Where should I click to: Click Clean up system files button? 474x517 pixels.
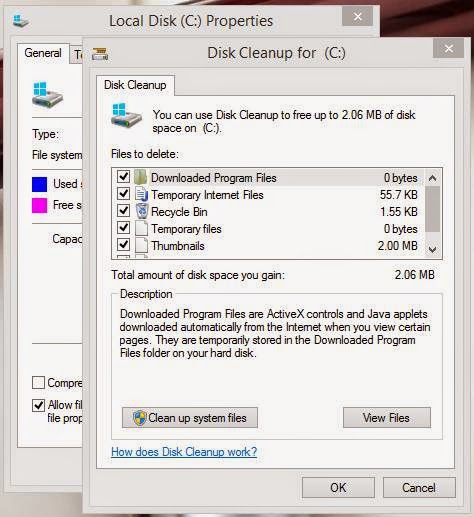[x=190, y=417]
